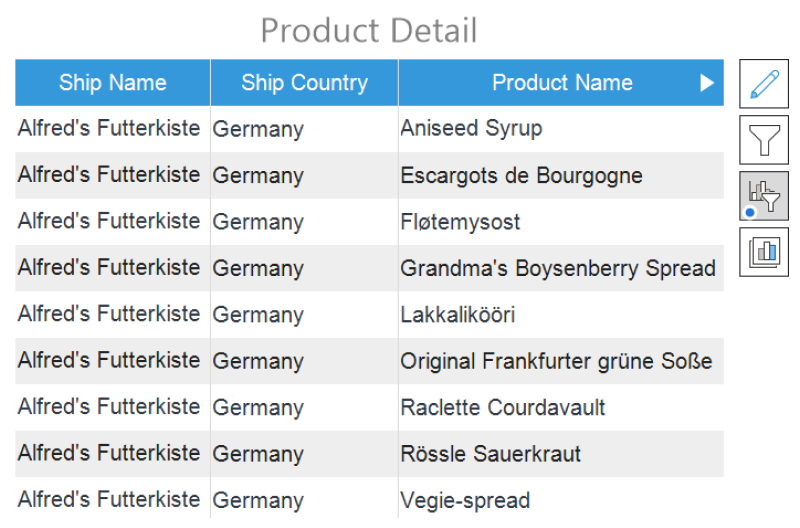Viewport: 800px width, 528px height.
Task: Select Alfred's Futterkiste in the first row
Action: [109, 129]
